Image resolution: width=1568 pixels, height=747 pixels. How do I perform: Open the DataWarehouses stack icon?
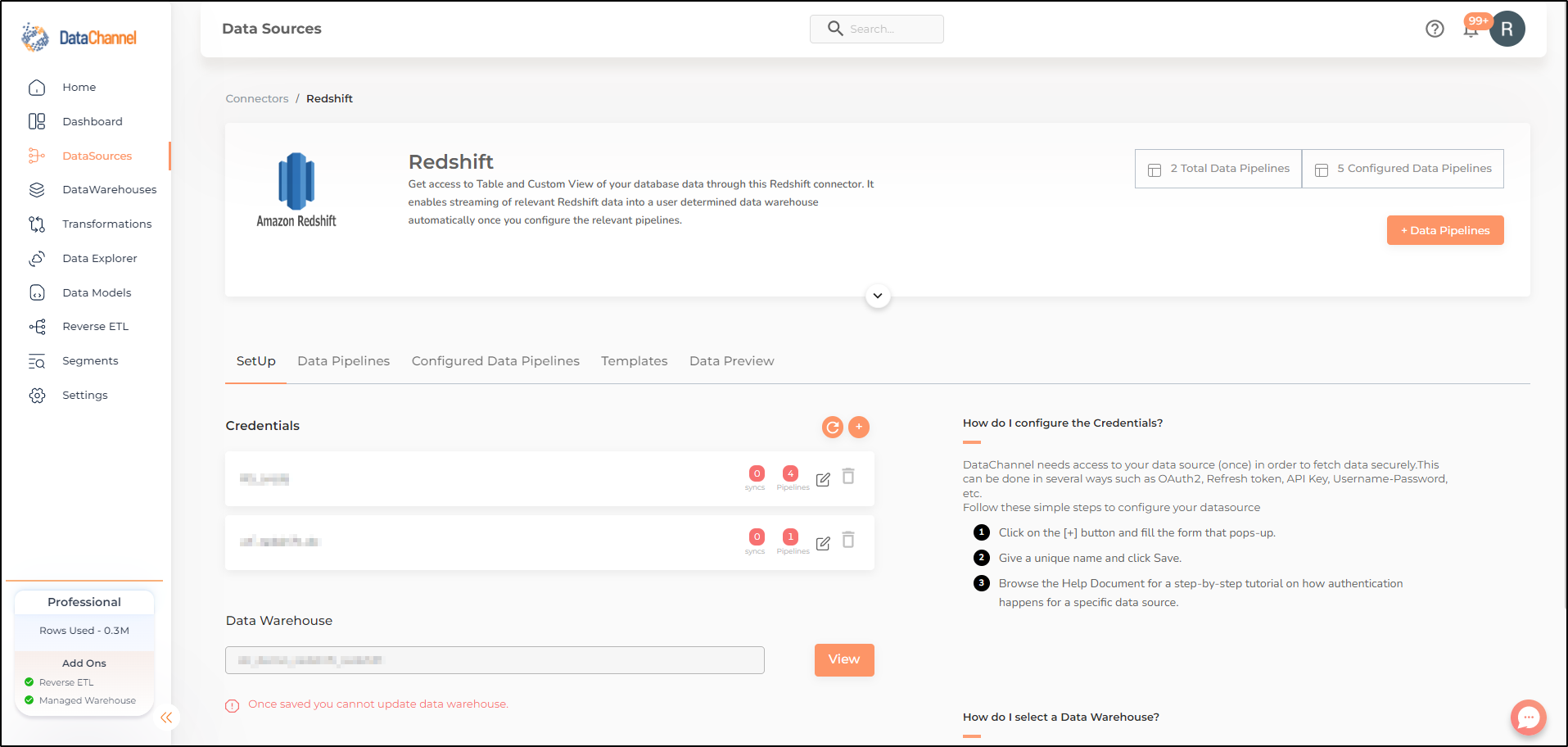pyautogui.click(x=37, y=190)
